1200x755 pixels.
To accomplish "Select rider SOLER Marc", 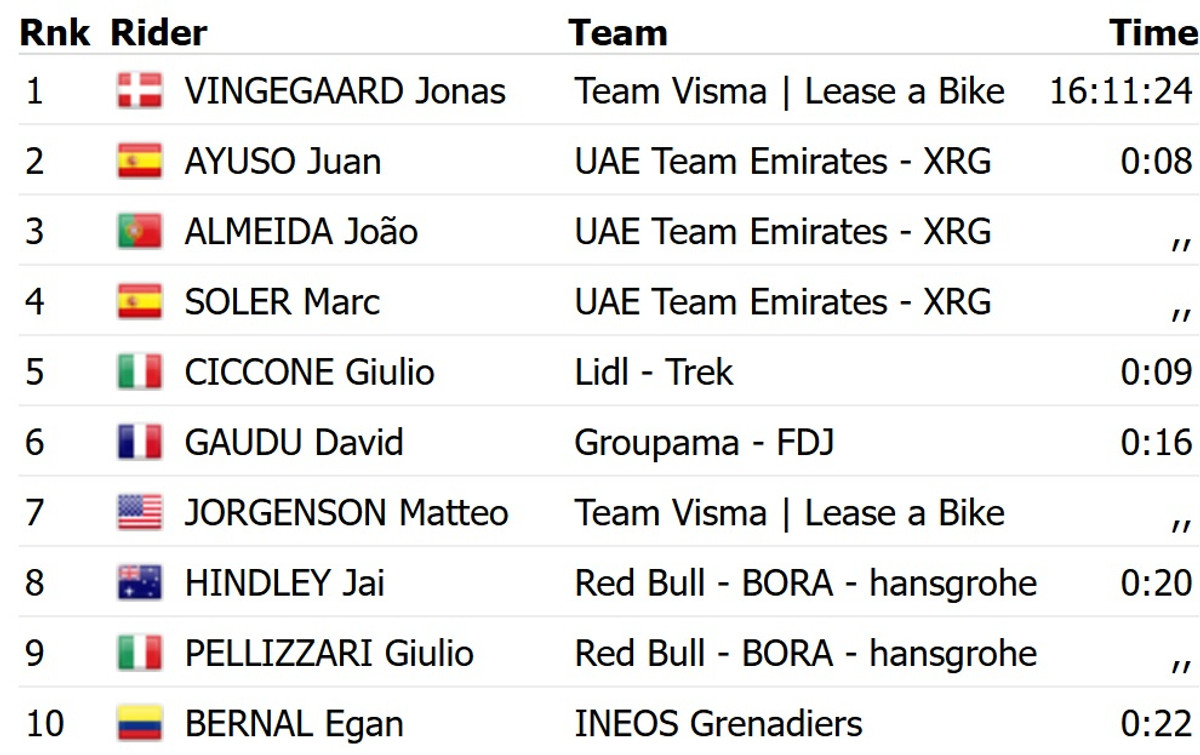I will pos(282,302).
